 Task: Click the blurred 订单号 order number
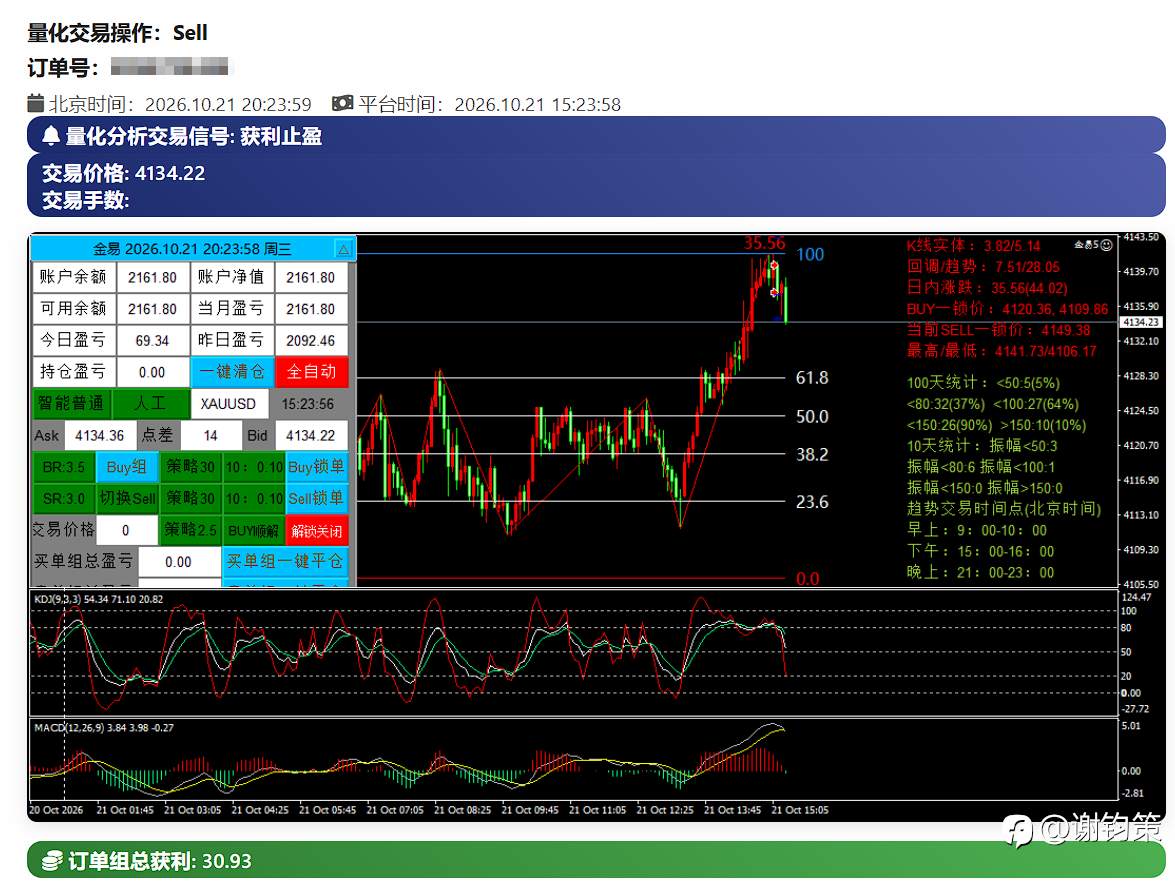point(169,67)
